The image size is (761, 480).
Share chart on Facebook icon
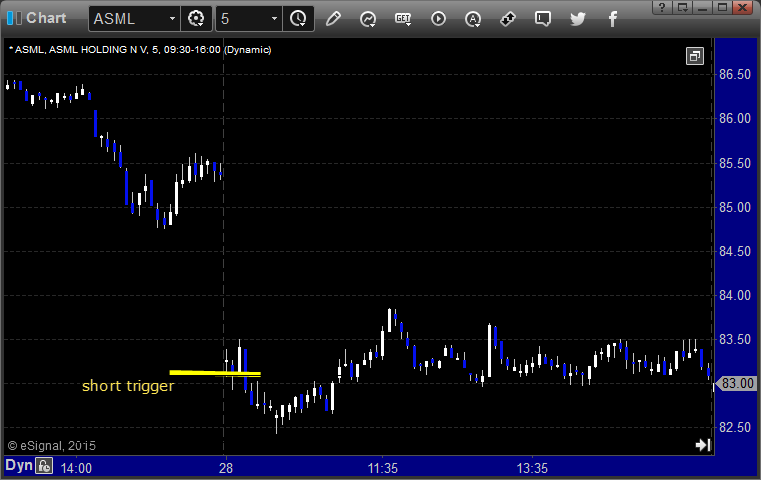[612, 19]
